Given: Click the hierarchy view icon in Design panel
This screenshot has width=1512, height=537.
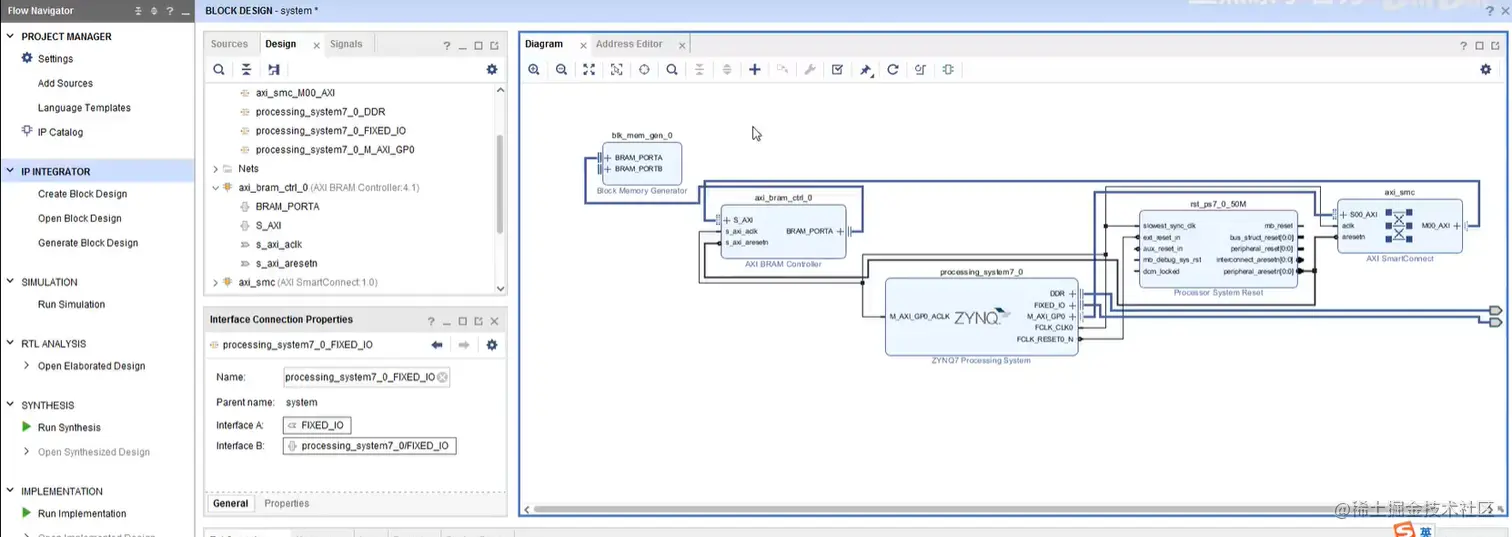Looking at the screenshot, I should coord(274,70).
